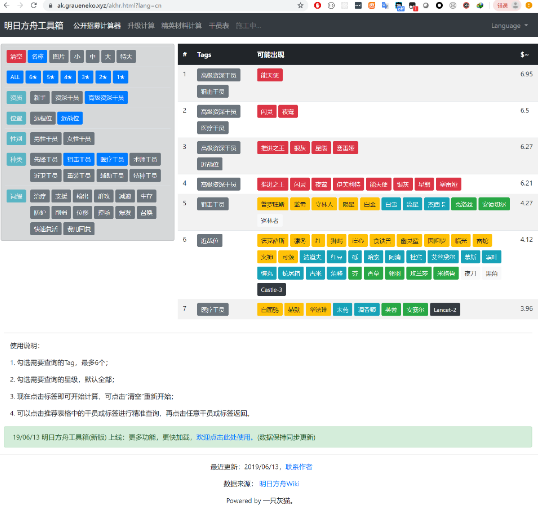This screenshot has height=512, width=538.
Task: Click the 星熊 operator in result row 3
Action: click(x=321, y=148)
